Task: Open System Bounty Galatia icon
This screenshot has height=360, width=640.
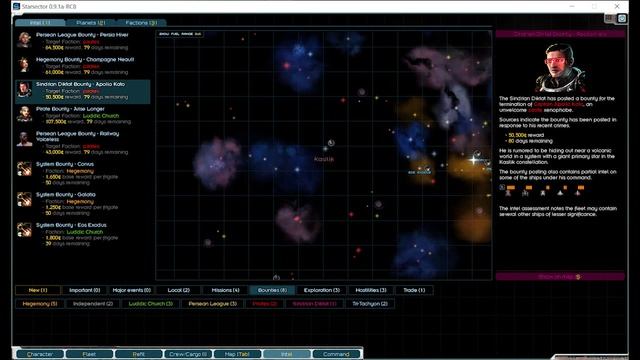Action: [x=24, y=199]
